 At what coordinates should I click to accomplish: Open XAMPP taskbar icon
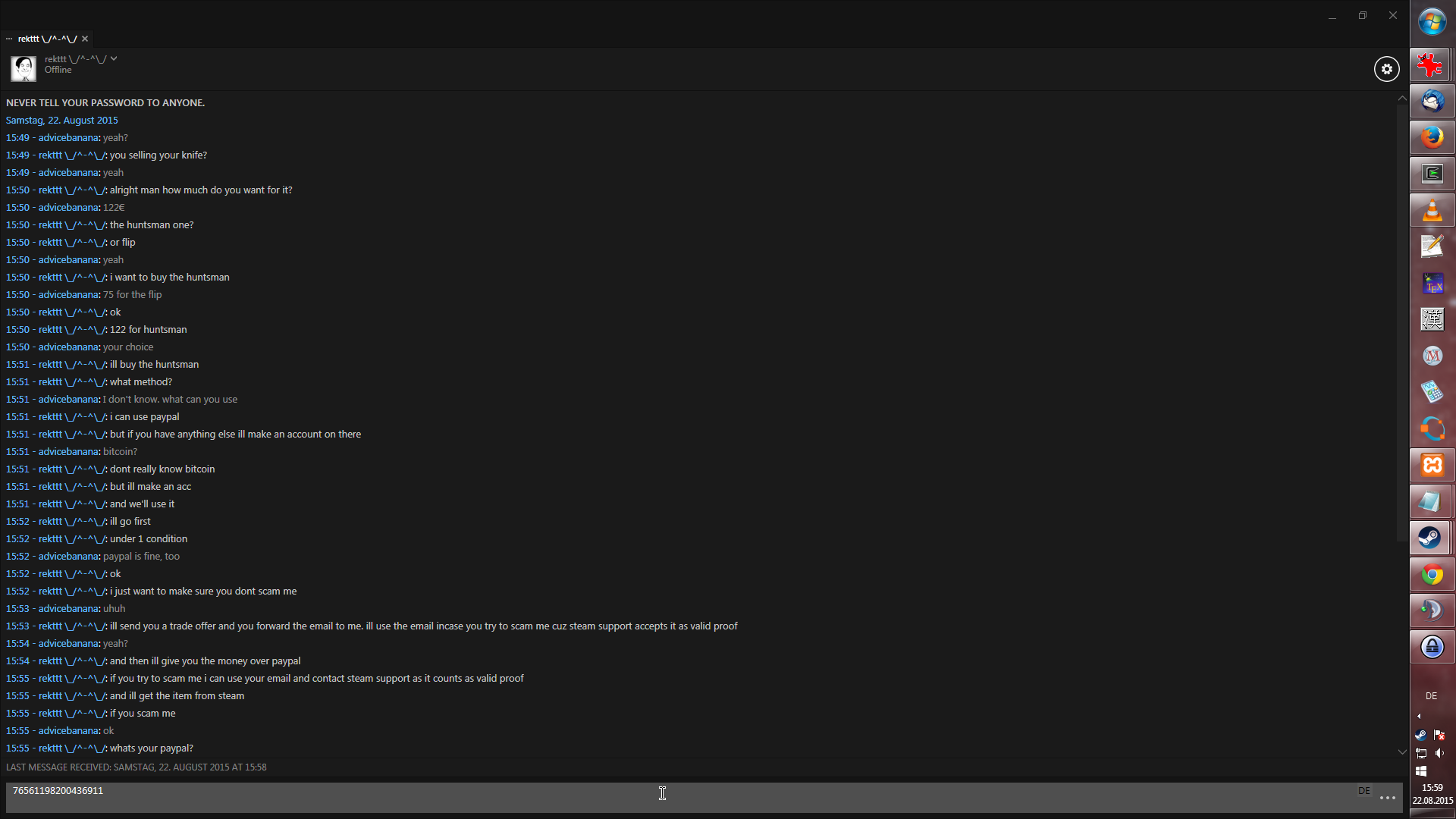pos(1431,465)
